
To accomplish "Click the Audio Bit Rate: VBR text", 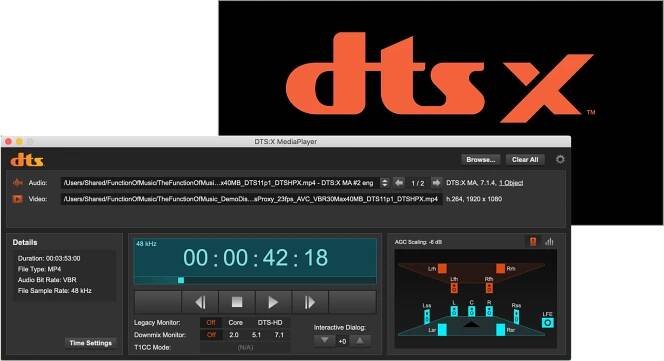I will (47, 280).
